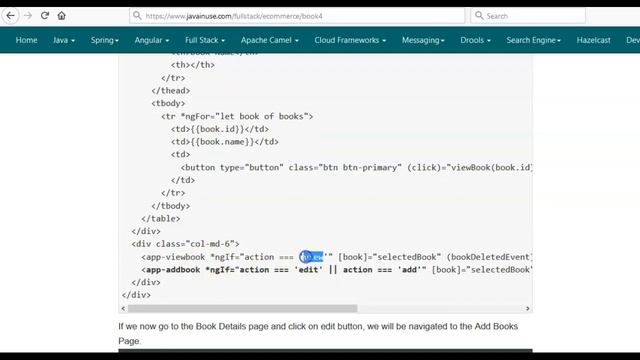Expand the Cloud Frameworks dropdown menu
The image size is (640, 360).
[350, 40]
